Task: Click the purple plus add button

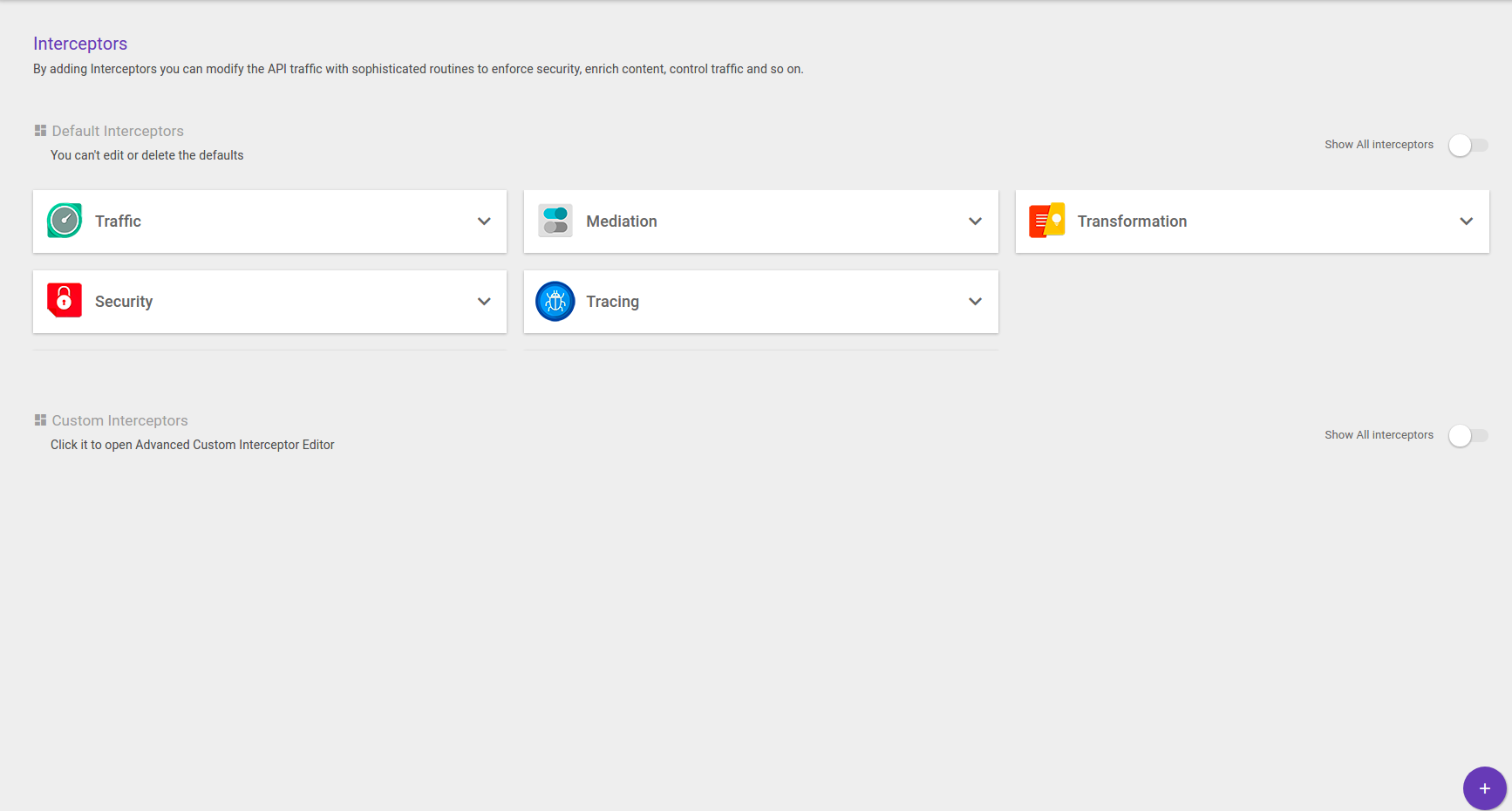Action: point(1484,788)
